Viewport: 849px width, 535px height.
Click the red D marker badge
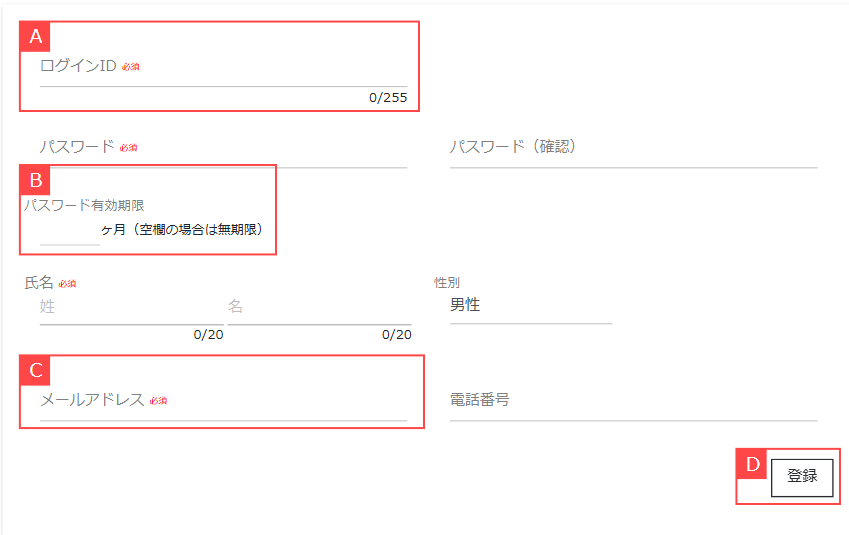(753, 464)
